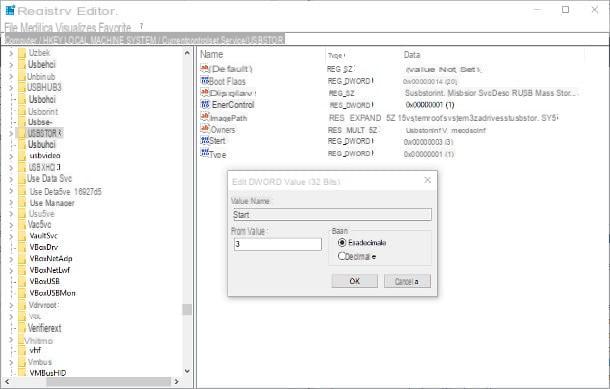Select the vhf tree item

[35, 350]
